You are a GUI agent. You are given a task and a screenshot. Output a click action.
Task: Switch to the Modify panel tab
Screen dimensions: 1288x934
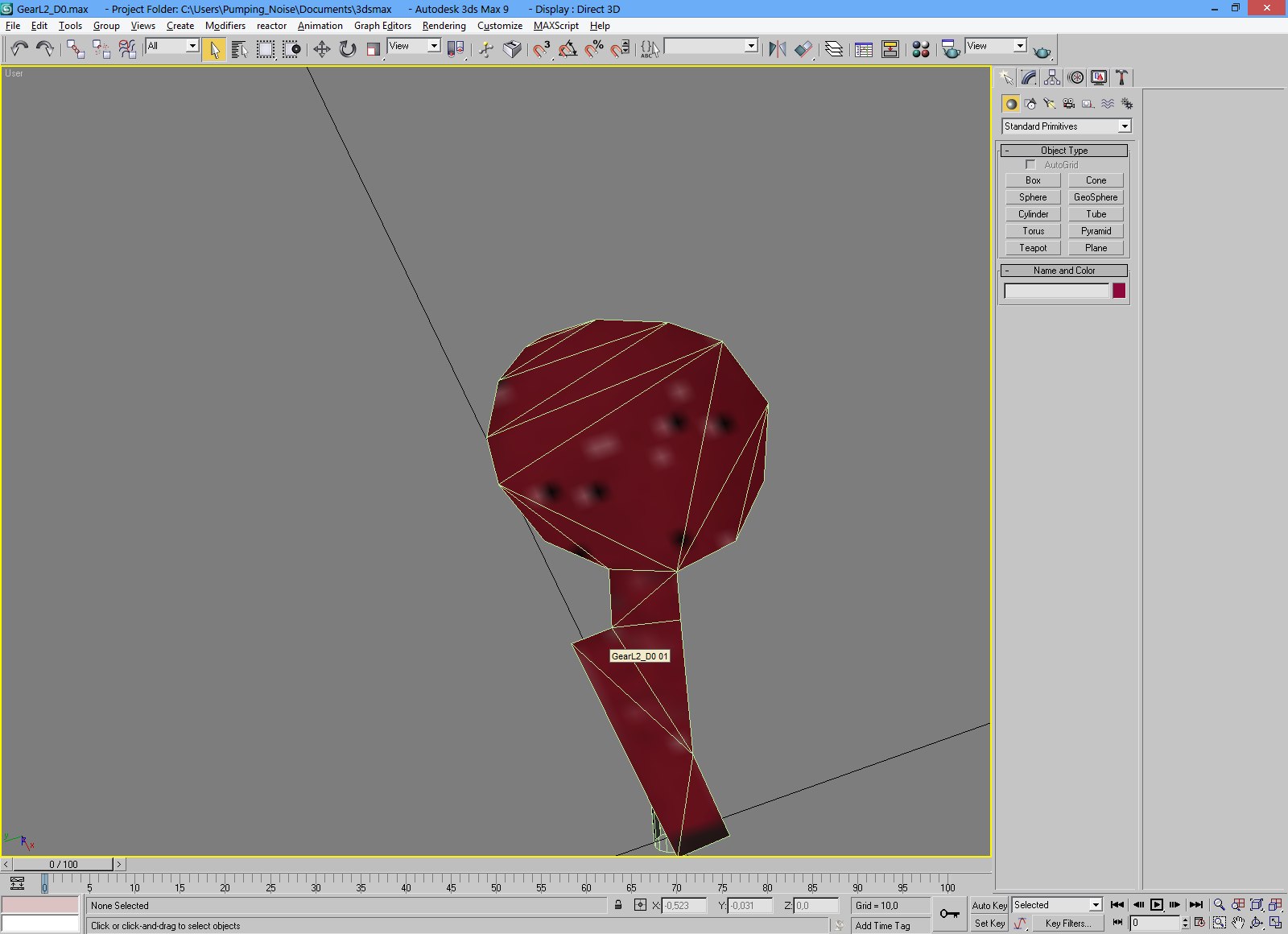click(1029, 78)
